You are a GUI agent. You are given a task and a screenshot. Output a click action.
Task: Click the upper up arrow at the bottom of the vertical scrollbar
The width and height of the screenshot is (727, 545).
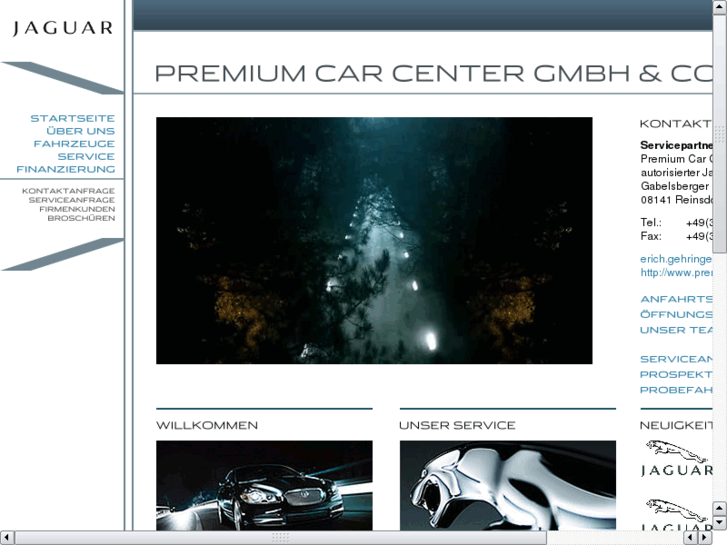pyautogui.click(x=719, y=509)
